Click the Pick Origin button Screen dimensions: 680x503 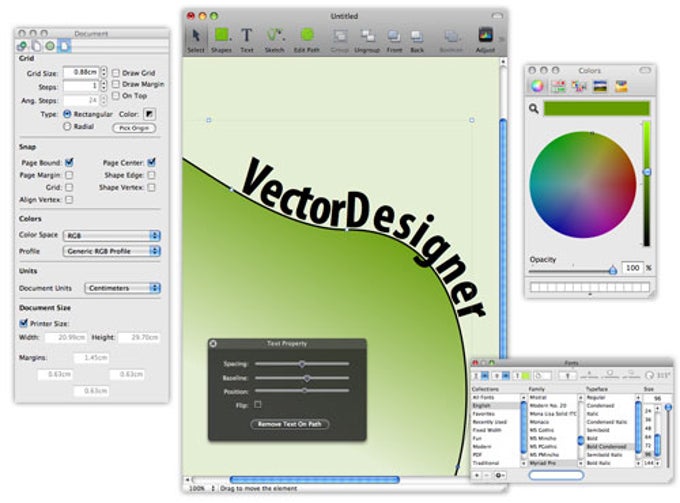(134, 128)
